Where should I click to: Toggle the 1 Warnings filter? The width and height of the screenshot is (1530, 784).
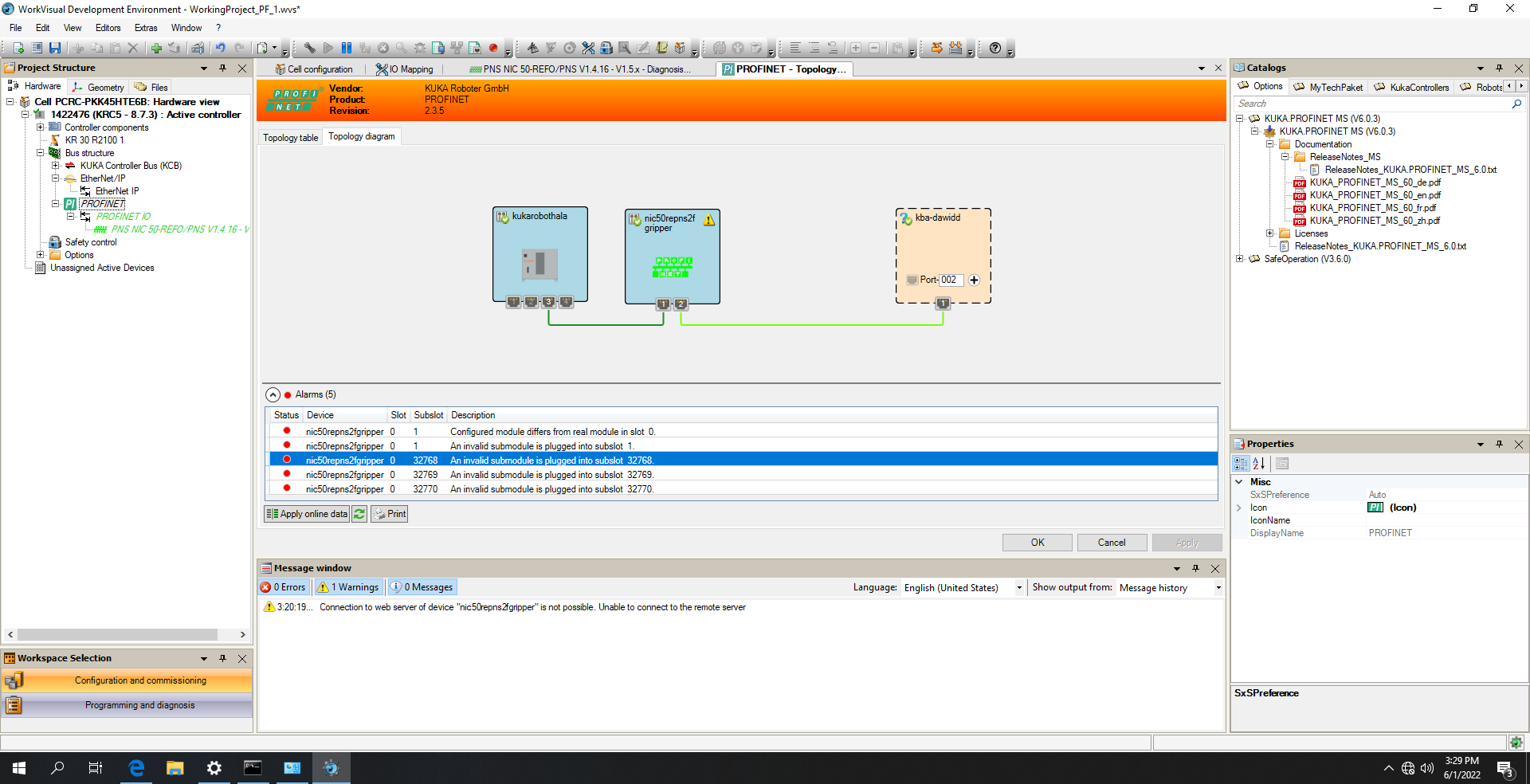click(348, 587)
